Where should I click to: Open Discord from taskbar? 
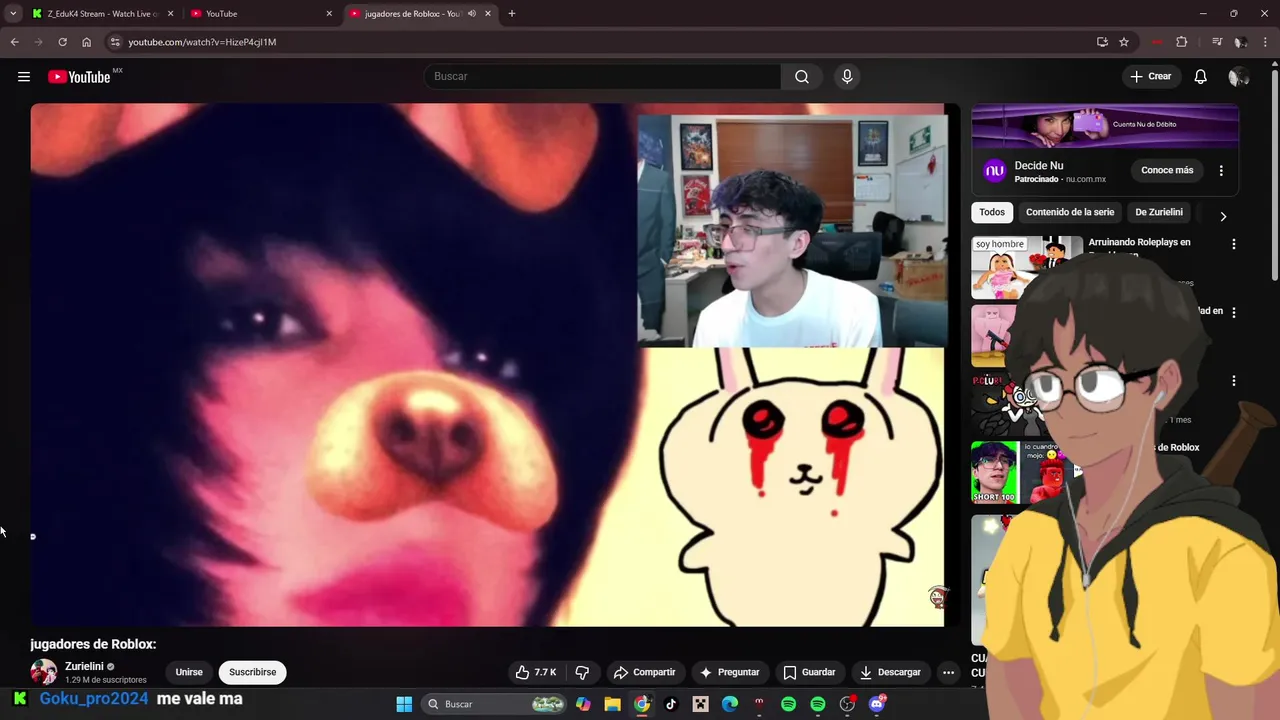click(877, 704)
